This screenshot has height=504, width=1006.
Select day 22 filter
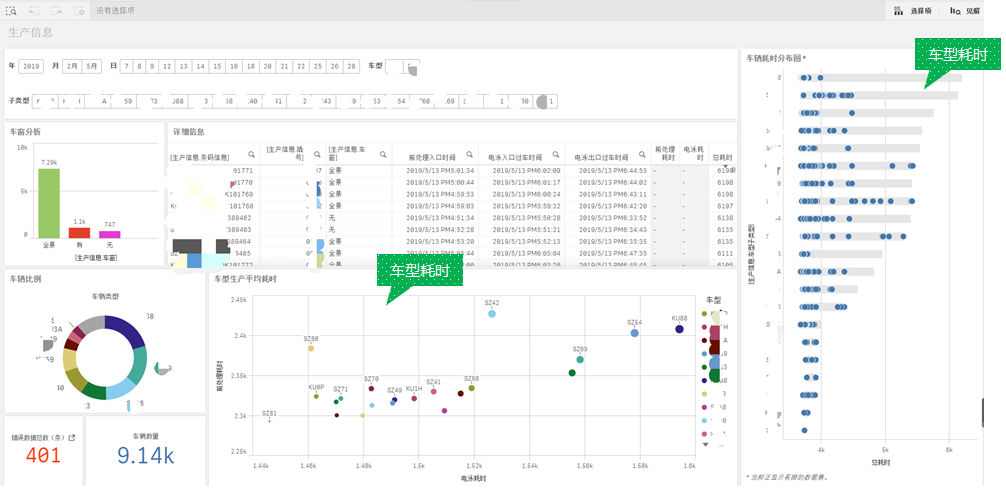coord(301,66)
